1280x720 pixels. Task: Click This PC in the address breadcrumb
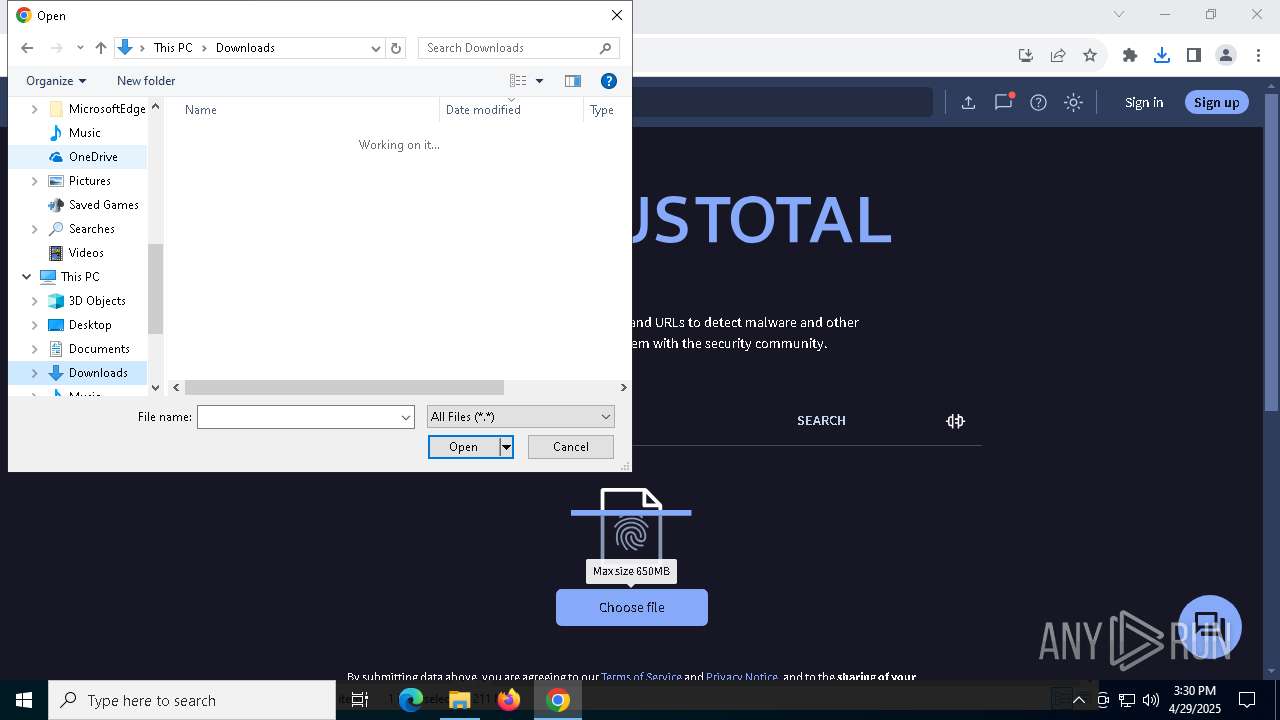[172, 48]
